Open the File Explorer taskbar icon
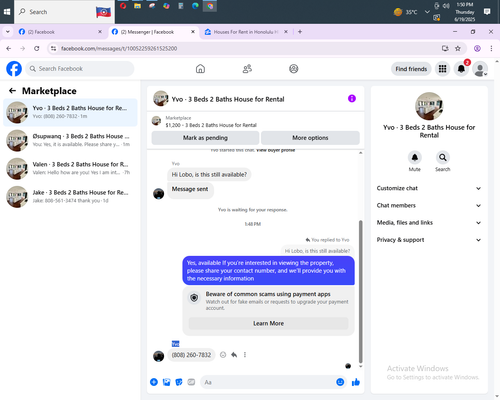The width and height of the screenshot is (500, 400). click(137, 6)
